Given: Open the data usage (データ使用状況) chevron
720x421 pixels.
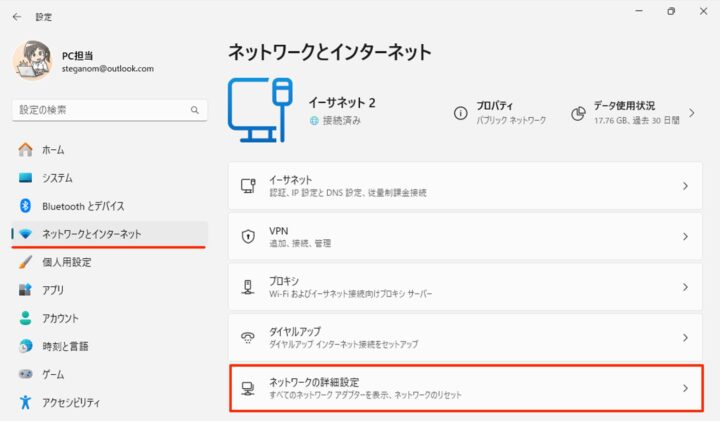Looking at the screenshot, I should point(692,113).
